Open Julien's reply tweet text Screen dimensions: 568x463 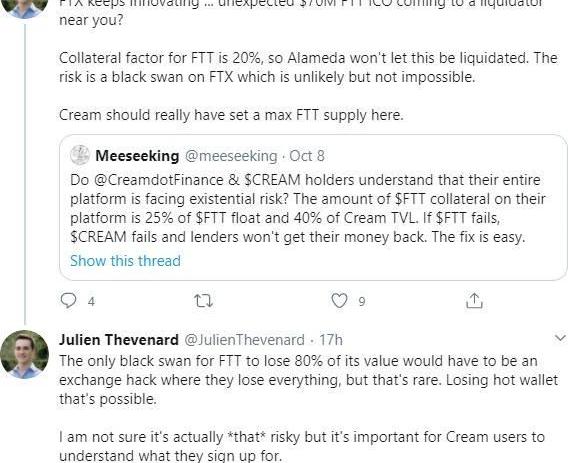(x=309, y=408)
